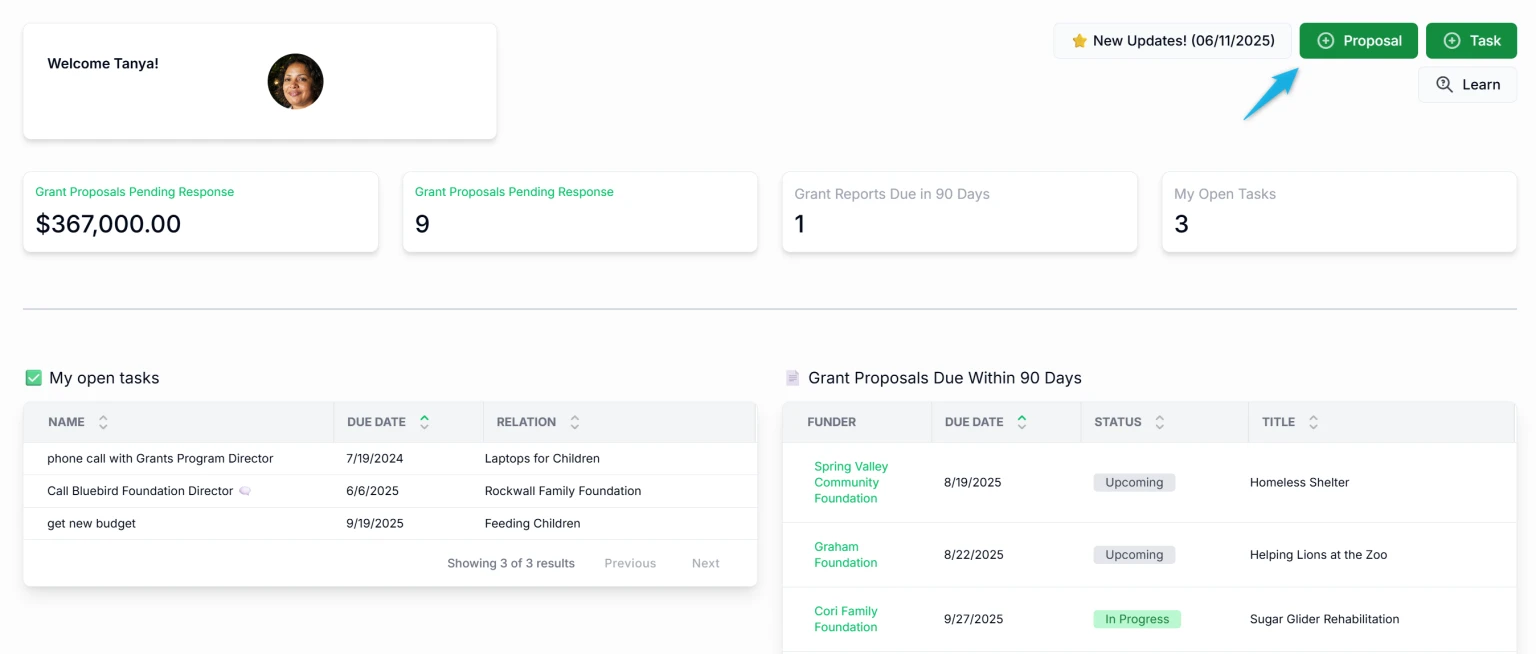Screen dimensions: 1536x654
Task: Click the plus icon on Task button
Action: 1451,41
